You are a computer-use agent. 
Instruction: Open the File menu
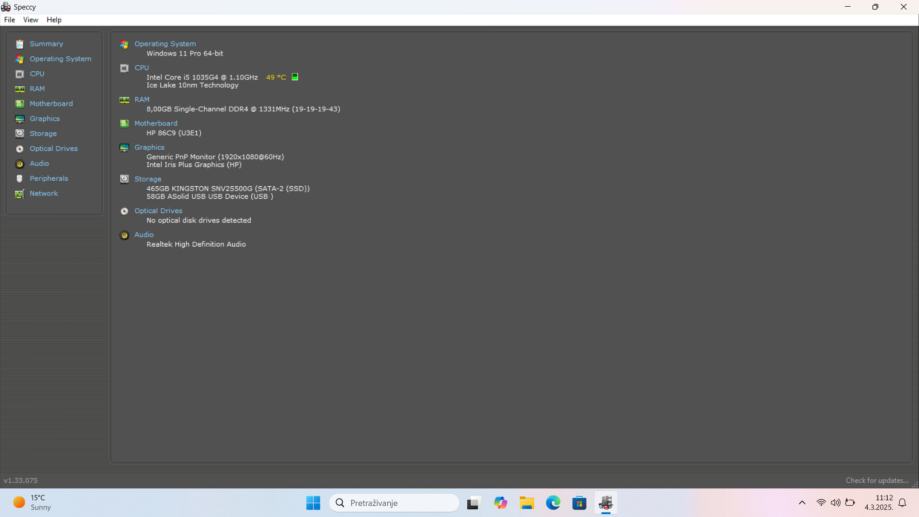click(x=9, y=20)
